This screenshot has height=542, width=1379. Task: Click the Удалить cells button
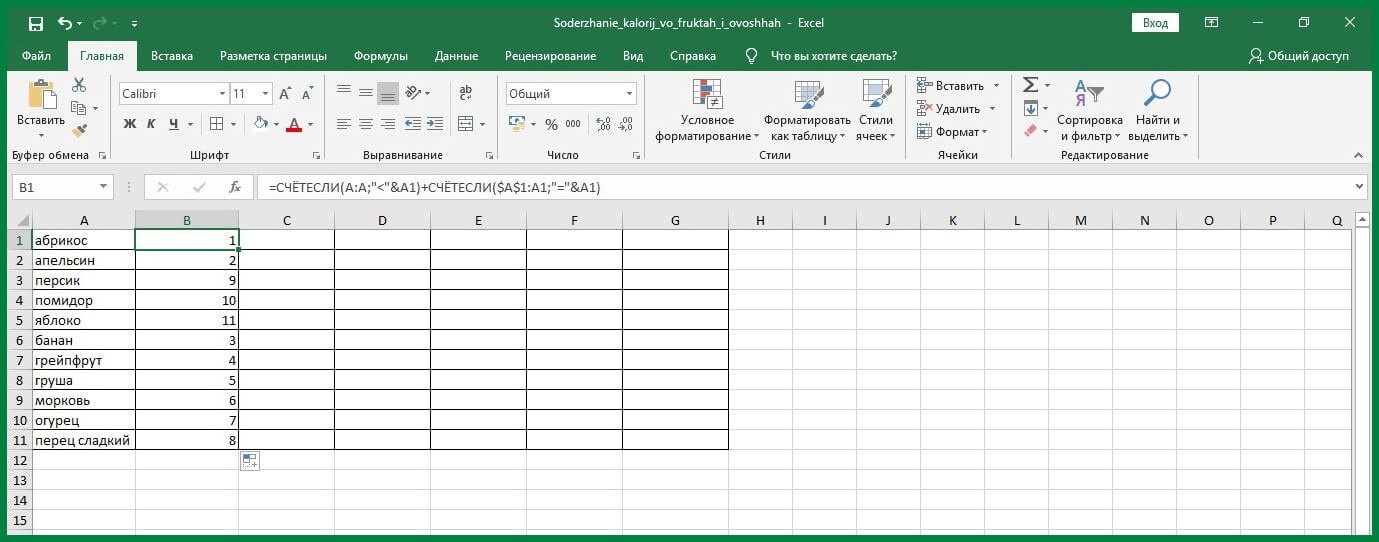[x=956, y=108]
